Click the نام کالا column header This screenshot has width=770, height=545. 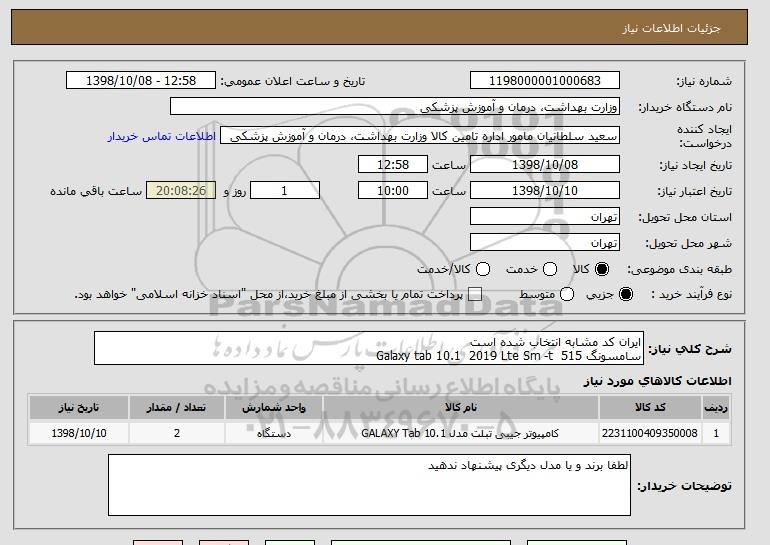click(x=461, y=408)
